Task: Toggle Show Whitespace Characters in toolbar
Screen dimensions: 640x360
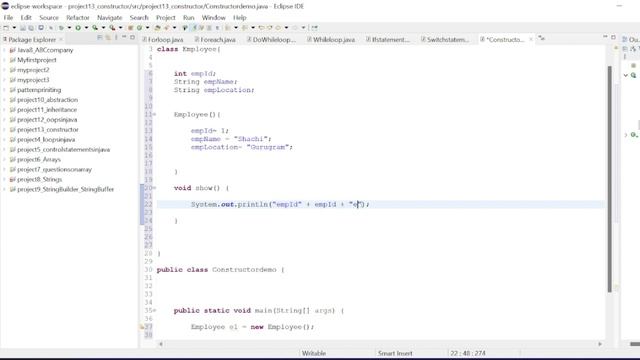Action: tap(217, 28)
